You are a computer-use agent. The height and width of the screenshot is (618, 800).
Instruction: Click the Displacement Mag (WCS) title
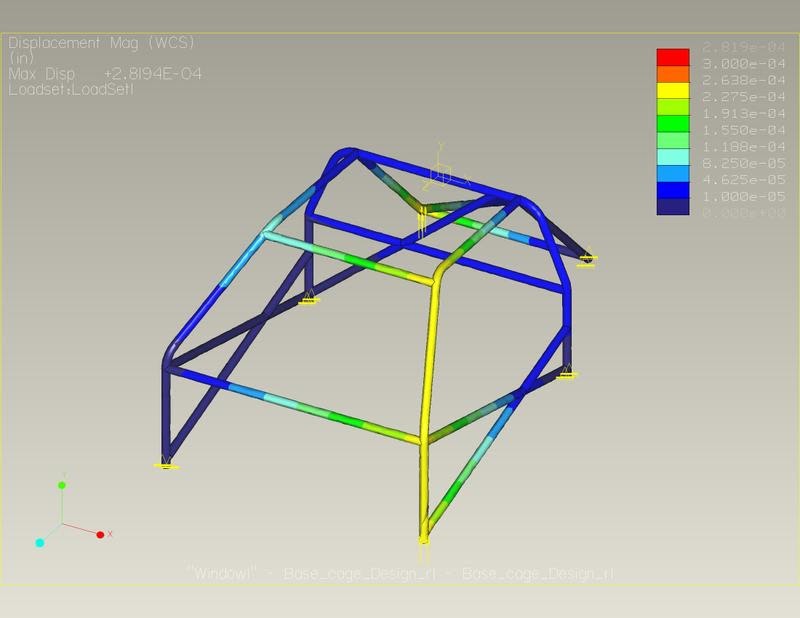(x=102, y=43)
